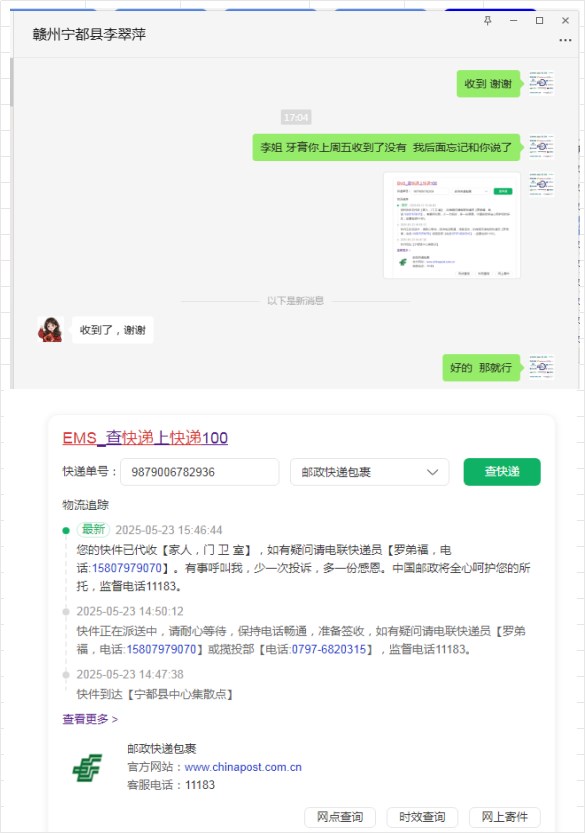
Task: Click the tracking number input field
Action: coord(200,472)
